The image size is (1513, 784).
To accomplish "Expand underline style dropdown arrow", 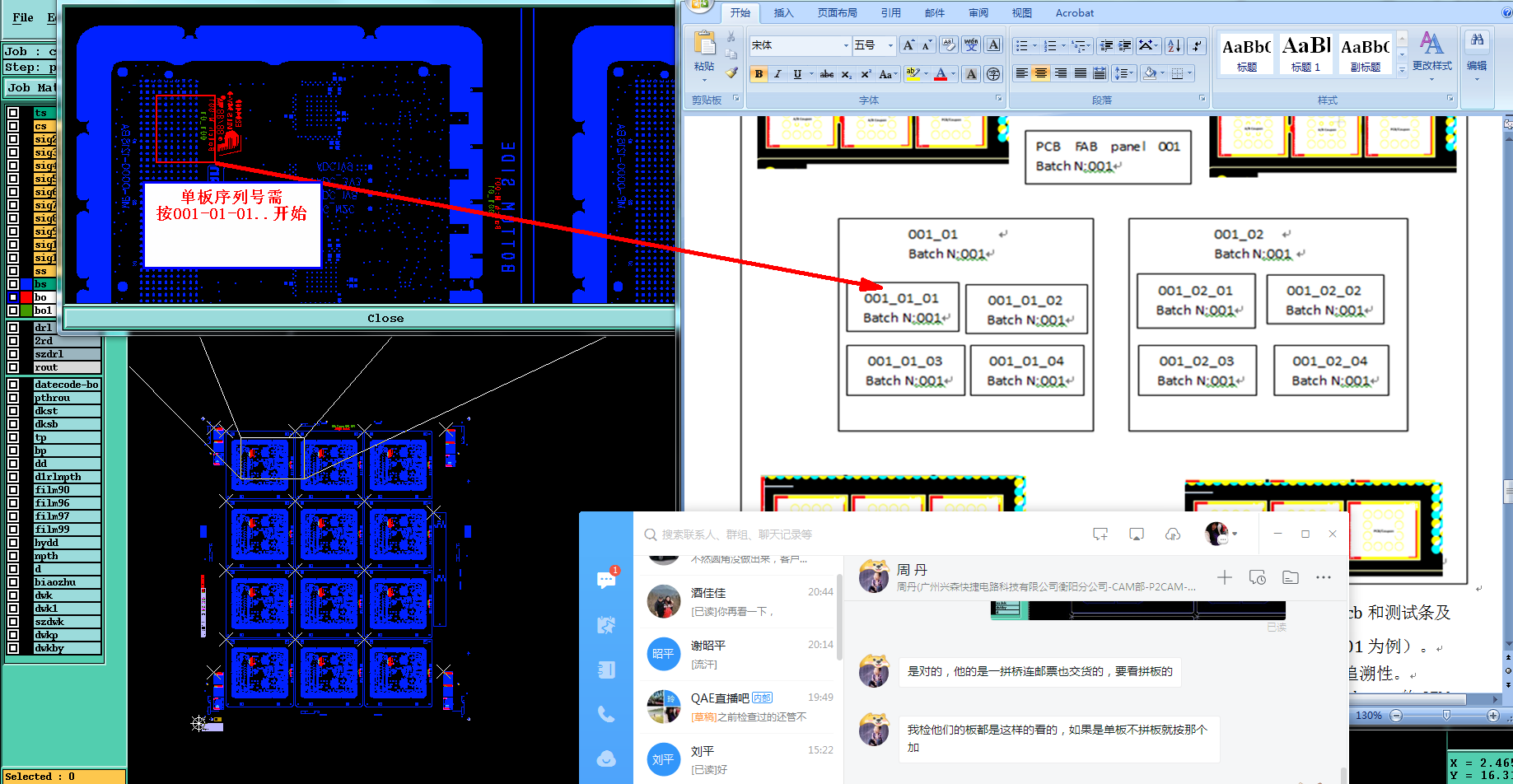I will pyautogui.click(x=811, y=74).
